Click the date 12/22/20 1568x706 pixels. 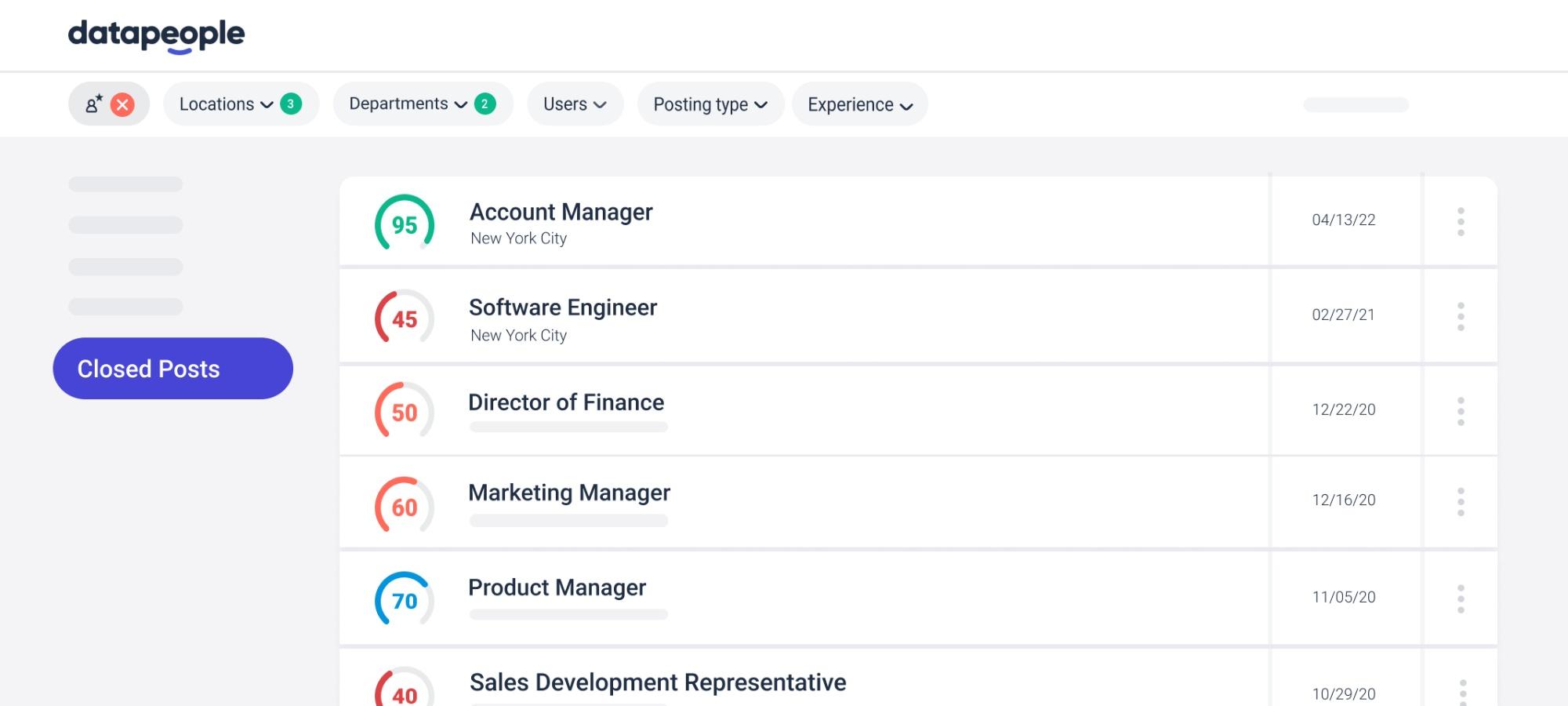(1344, 409)
